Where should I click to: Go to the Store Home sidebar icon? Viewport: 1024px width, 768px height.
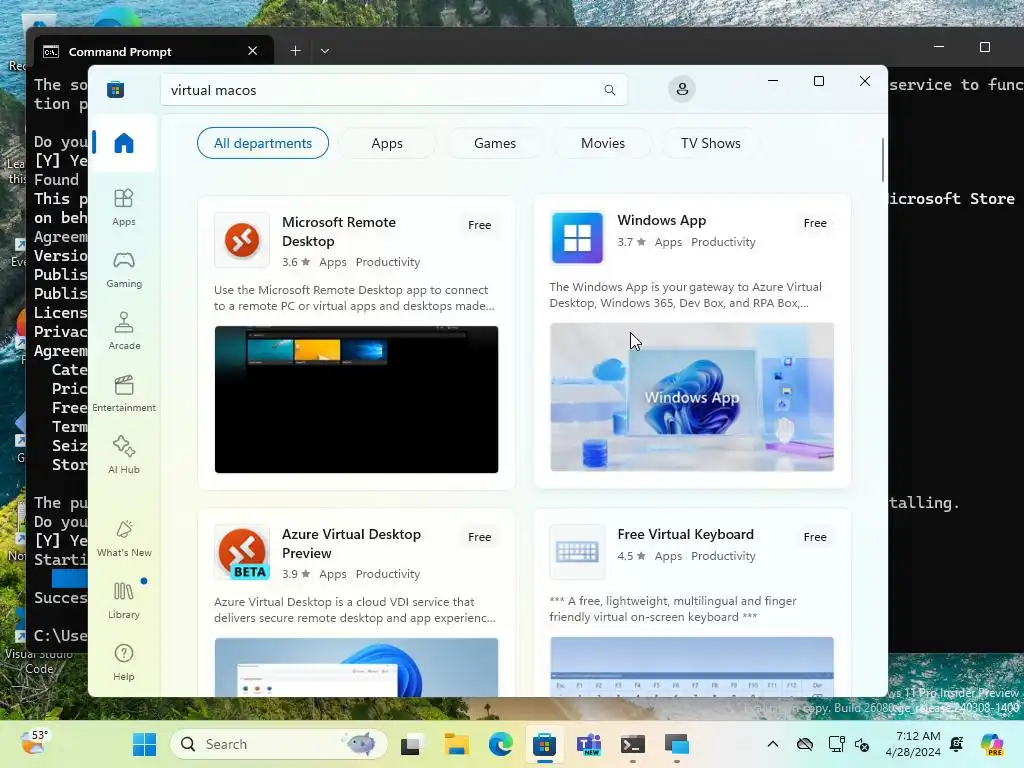tap(123, 143)
